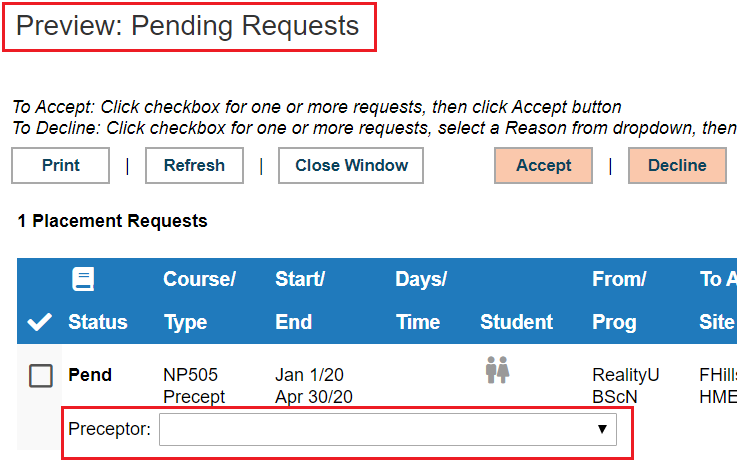Screen dimensions: 737x468
Task: Click the select-all checkmark icon in header
Action: [x=39, y=322]
